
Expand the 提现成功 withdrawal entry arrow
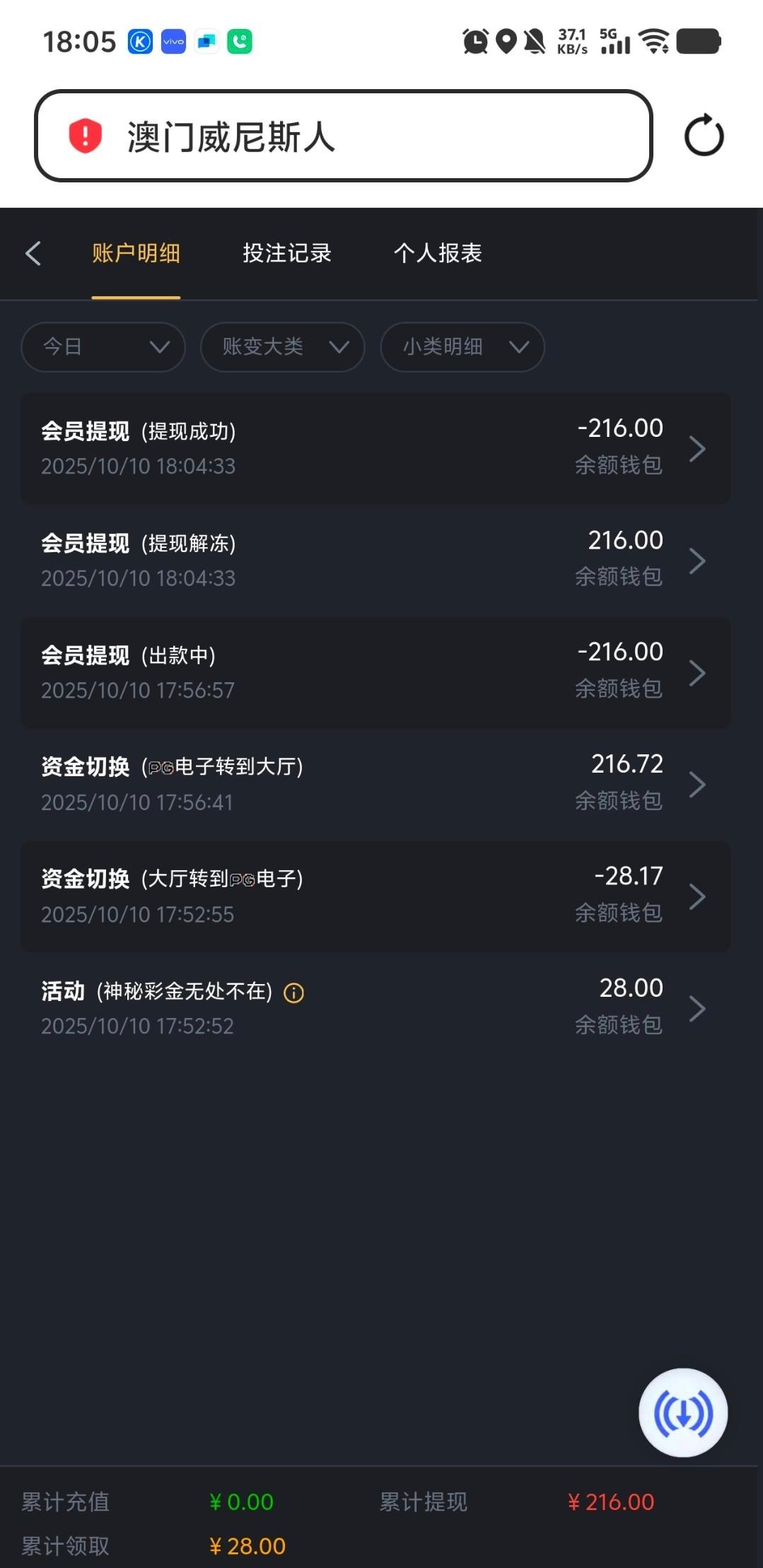(697, 449)
